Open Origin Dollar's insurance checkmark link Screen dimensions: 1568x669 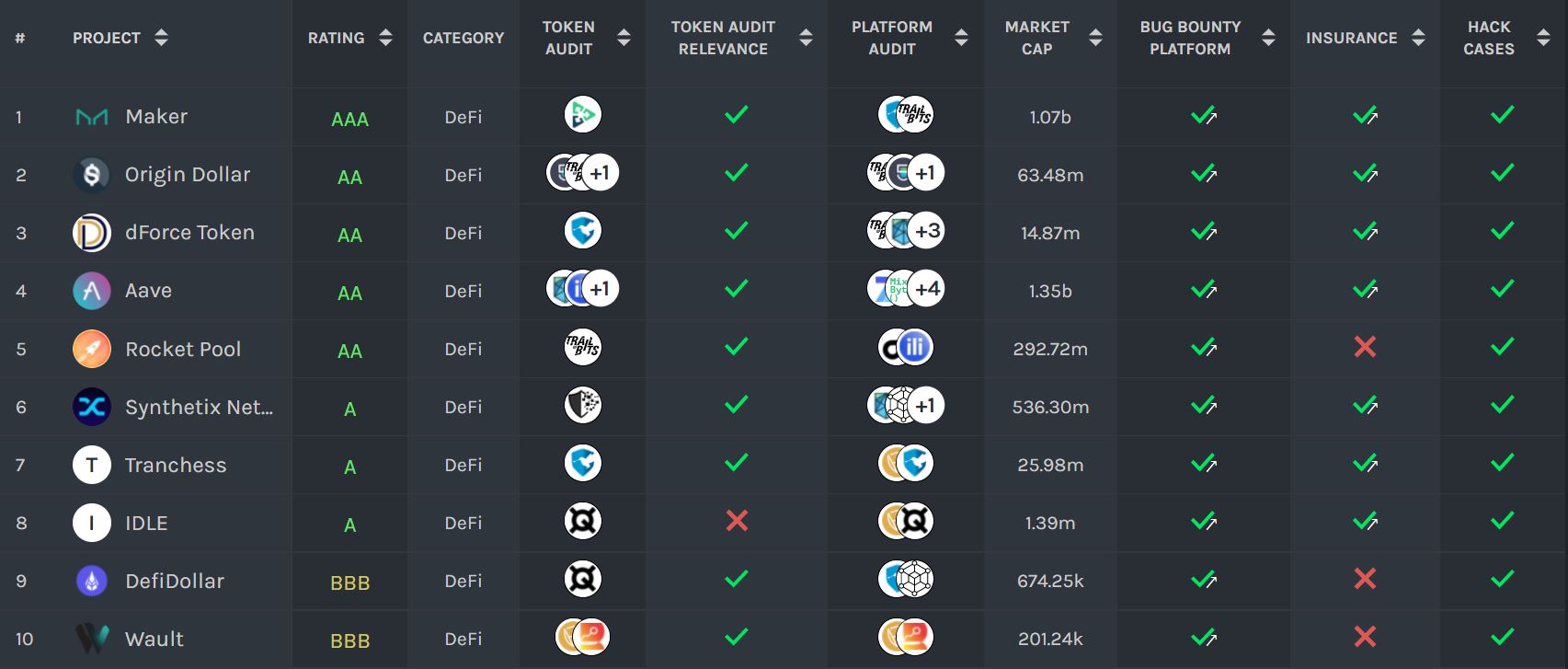(1365, 173)
